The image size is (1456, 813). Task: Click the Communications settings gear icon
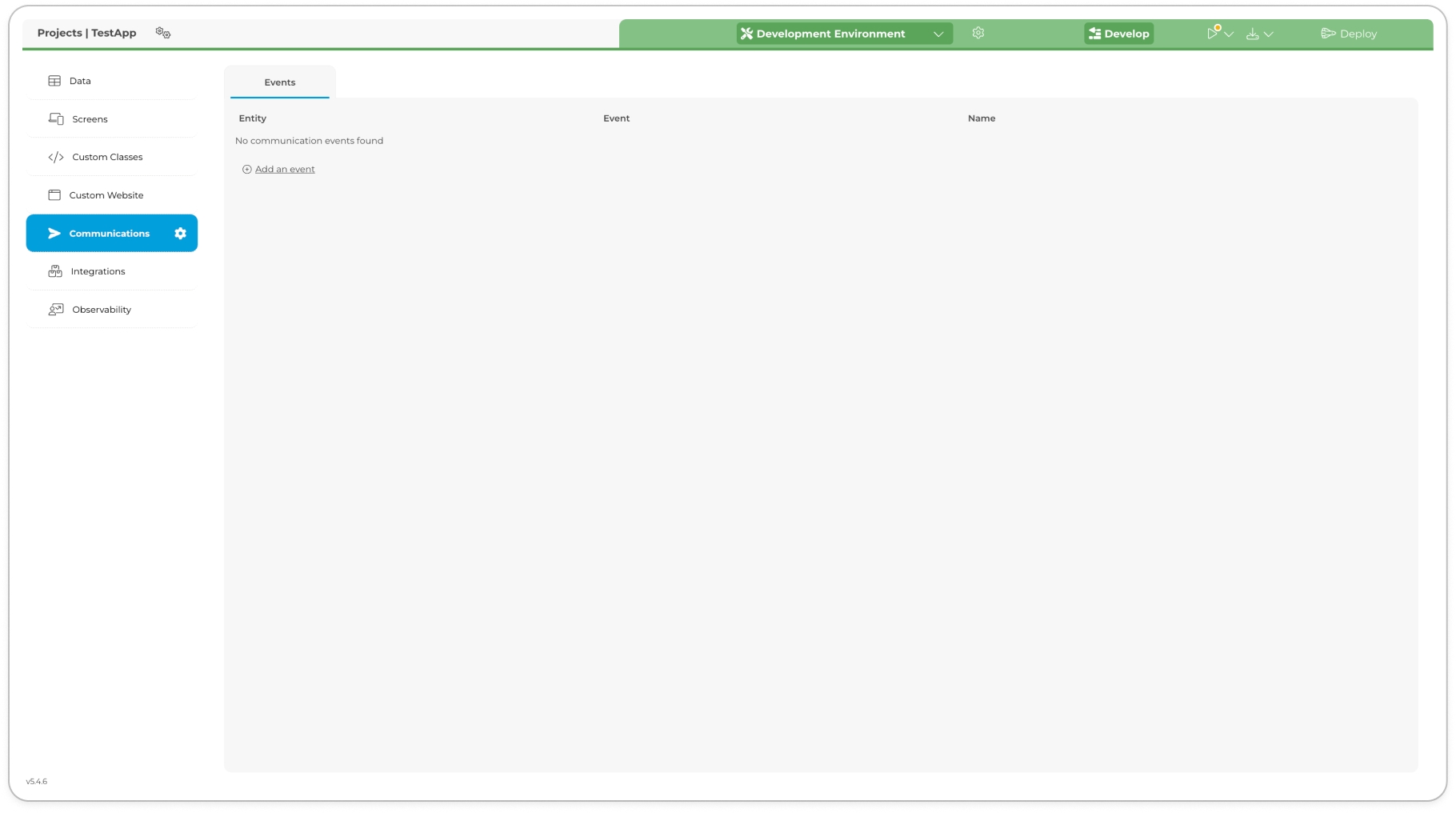coord(180,234)
